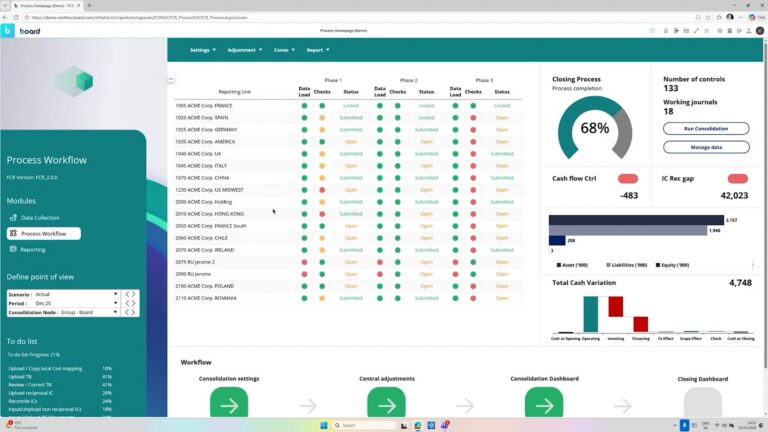Open Teams icon in taskbar
Image resolution: width=768 pixels, height=432 pixels.
[445, 425]
